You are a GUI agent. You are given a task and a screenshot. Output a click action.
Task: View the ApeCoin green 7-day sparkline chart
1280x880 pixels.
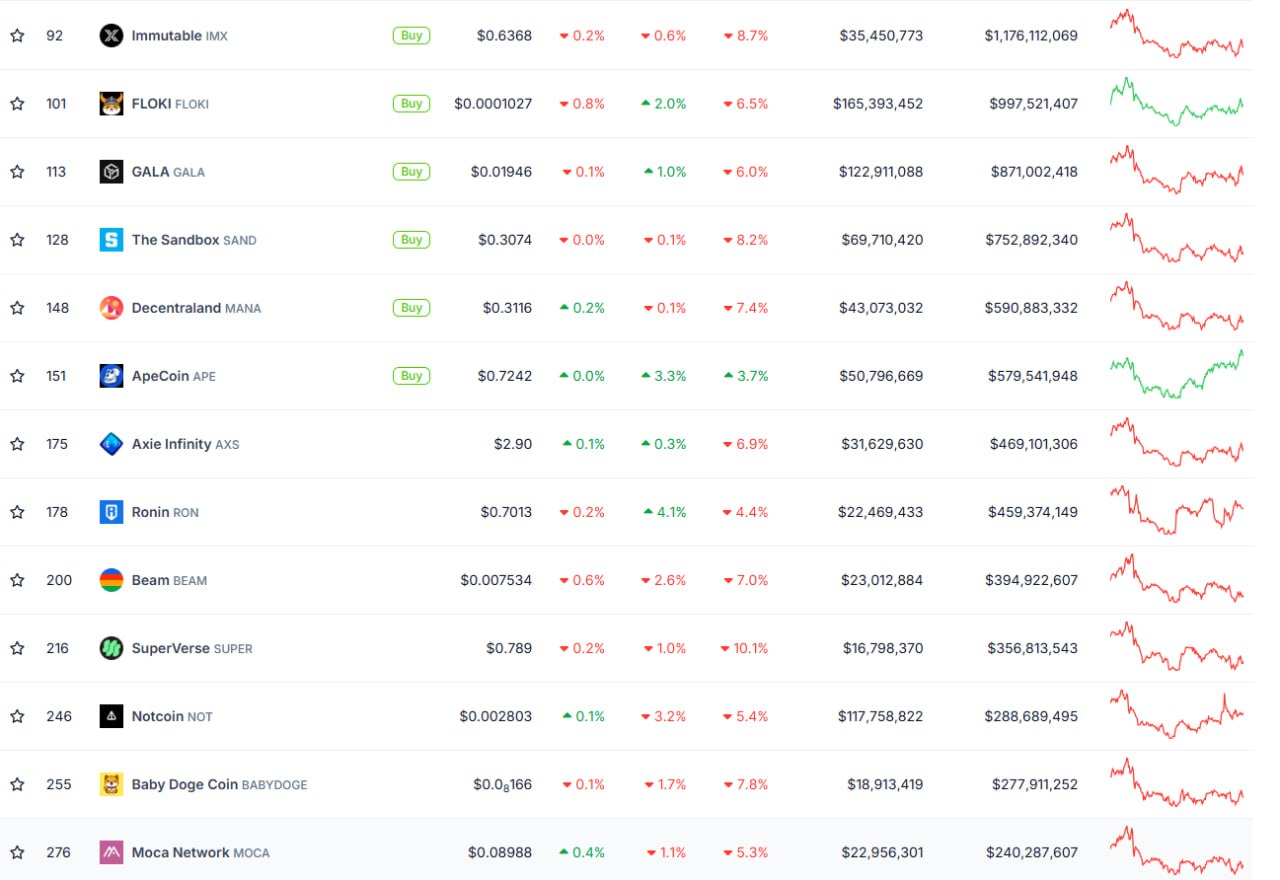(x=1176, y=375)
